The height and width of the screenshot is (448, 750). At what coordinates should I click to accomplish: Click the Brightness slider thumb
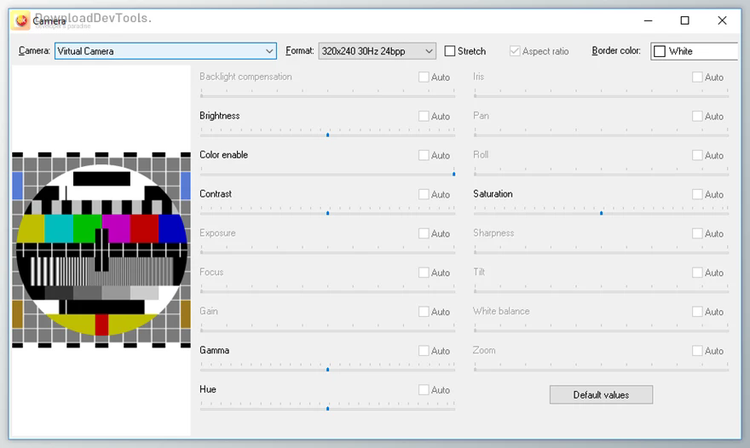point(328,135)
